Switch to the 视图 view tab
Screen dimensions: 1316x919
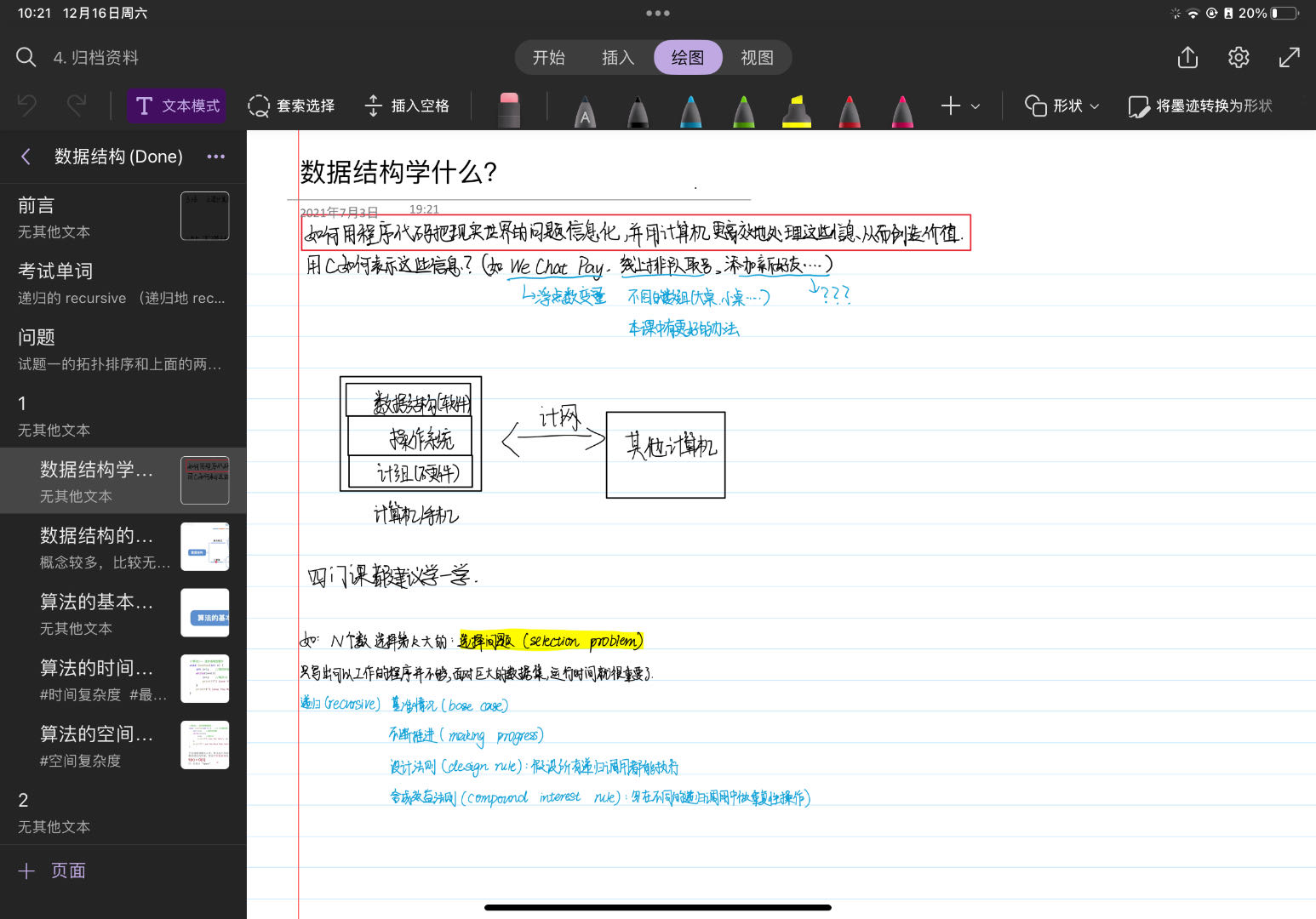[757, 57]
